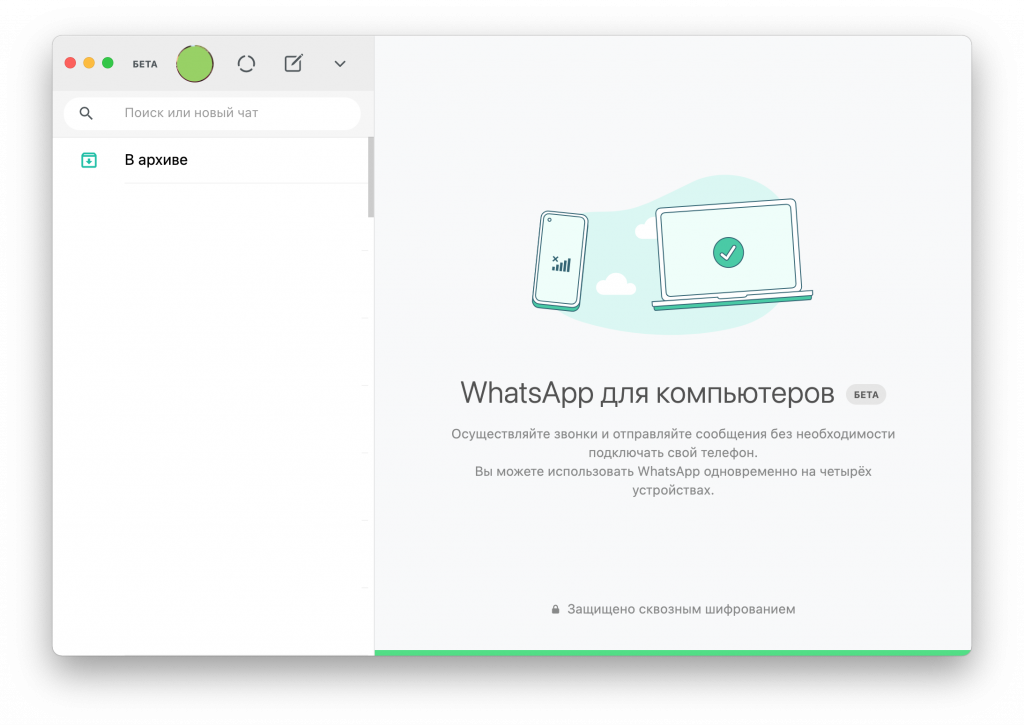The height and width of the screenshot is (725, 1024).
Task: Click the phone illustration
Action: [560, 261]
